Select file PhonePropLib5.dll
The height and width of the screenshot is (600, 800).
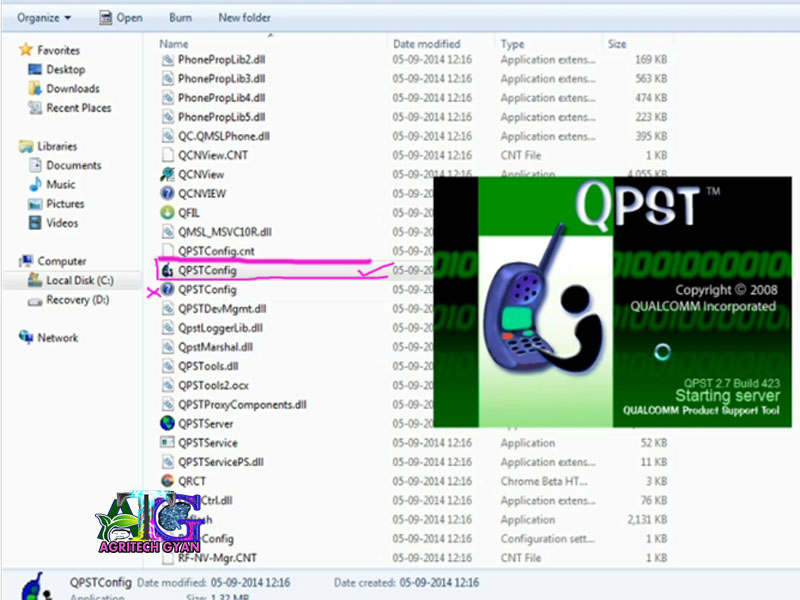coord(221,117)
